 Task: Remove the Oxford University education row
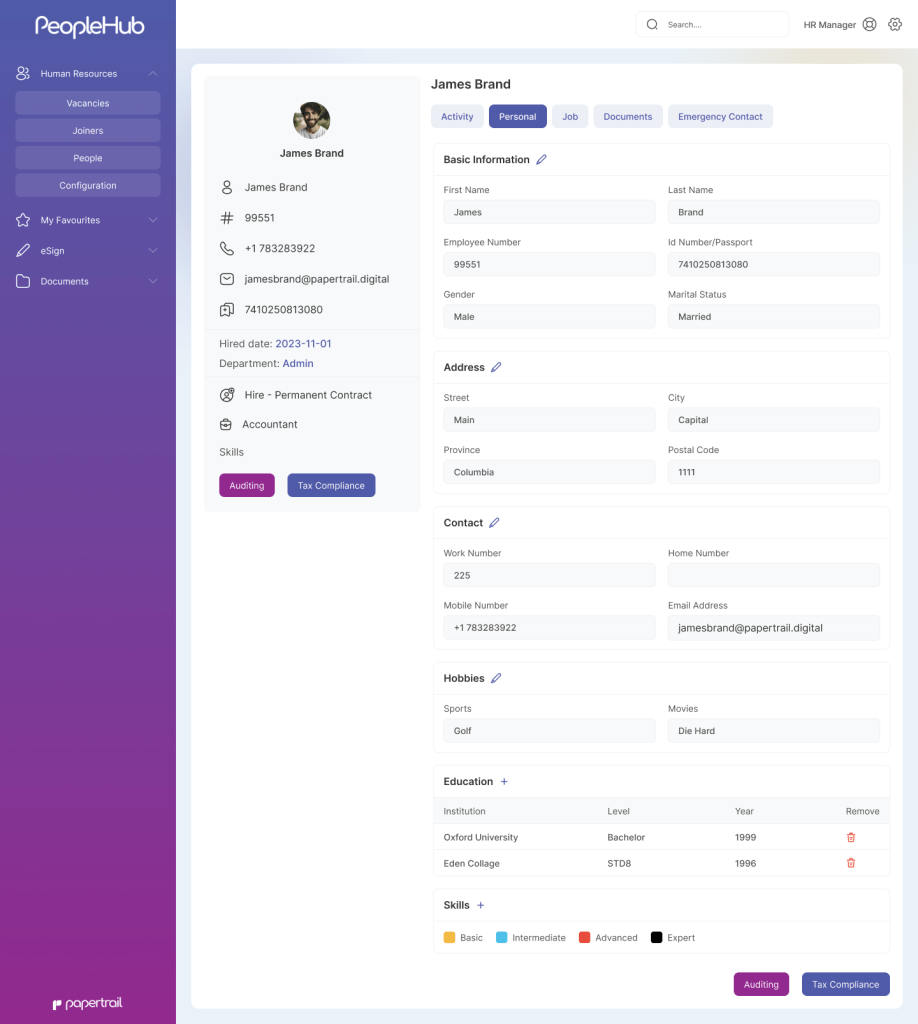click(x=850, y=837)
